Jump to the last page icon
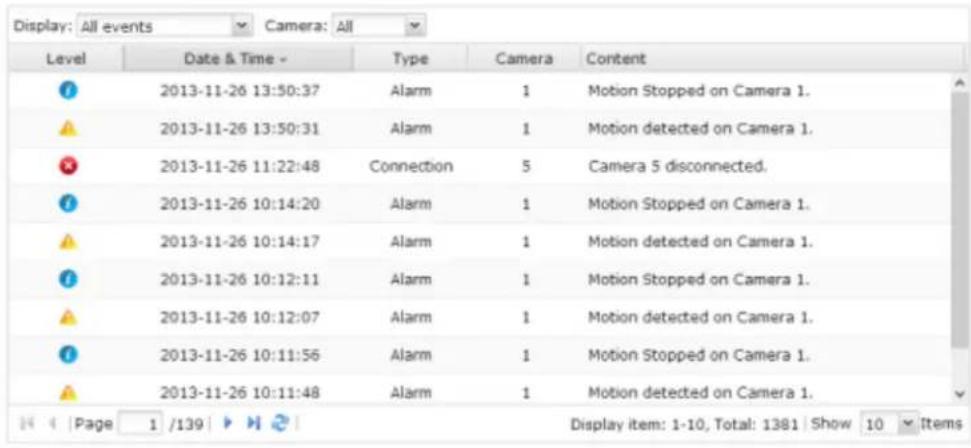 click(254, 424)
